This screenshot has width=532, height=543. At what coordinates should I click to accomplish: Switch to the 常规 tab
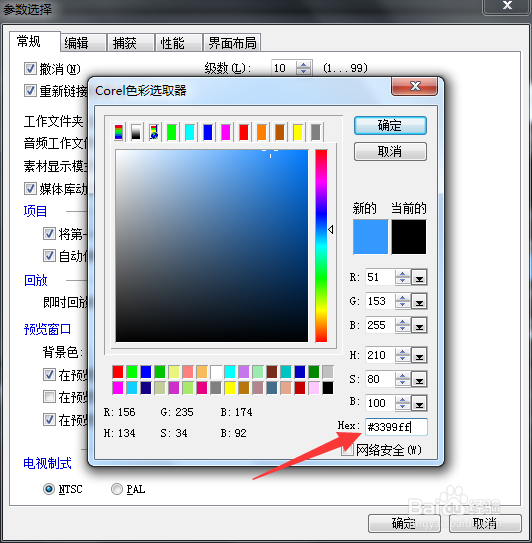point(35,42)
